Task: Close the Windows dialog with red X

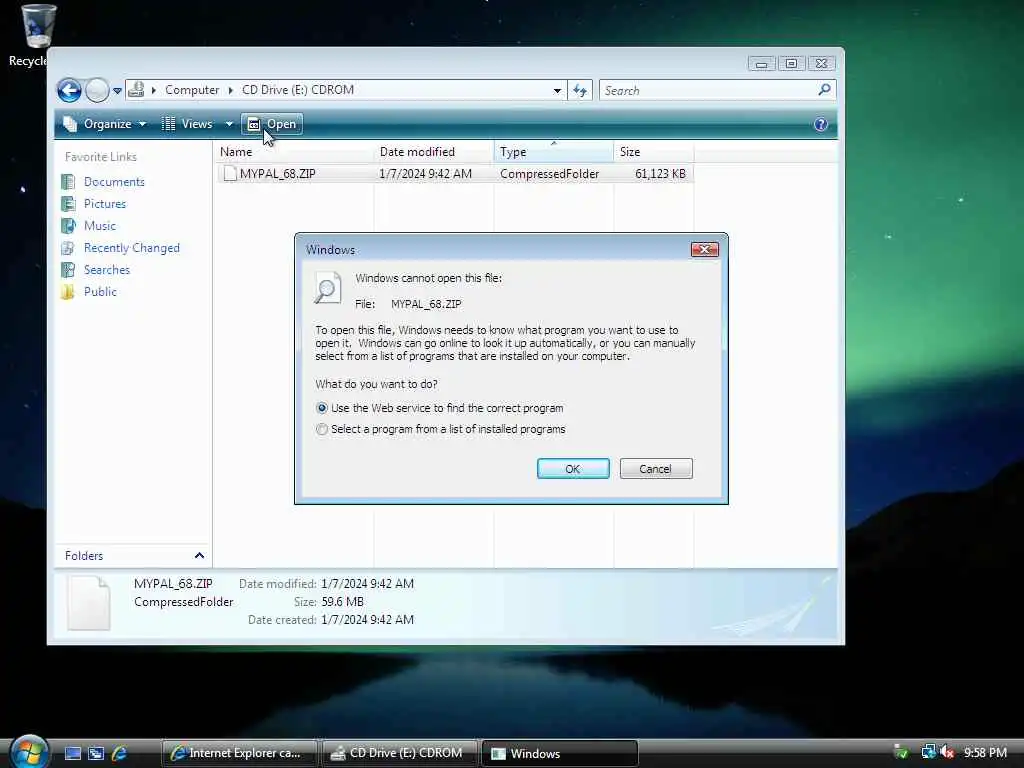Action: tap(705, 249)
